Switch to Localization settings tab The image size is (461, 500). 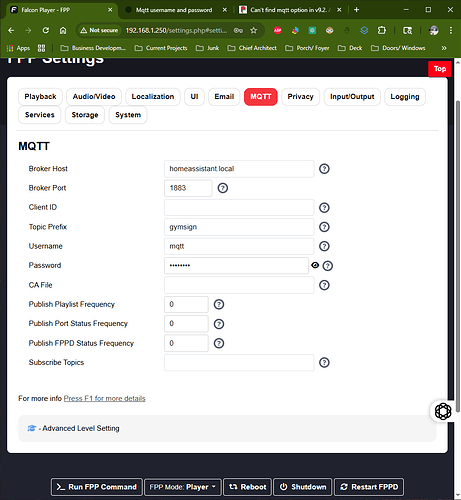click(153, 97)
